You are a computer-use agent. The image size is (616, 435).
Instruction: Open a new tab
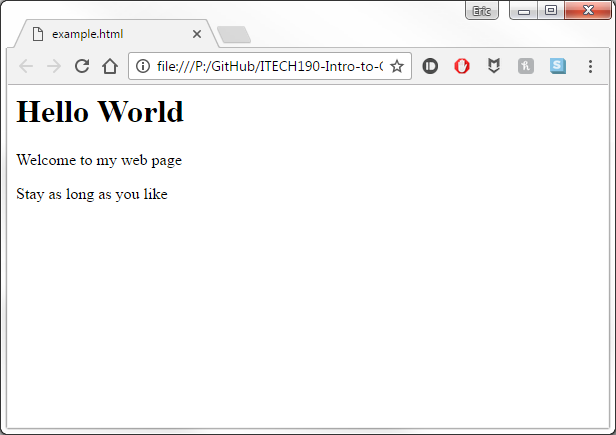point(234,35)
